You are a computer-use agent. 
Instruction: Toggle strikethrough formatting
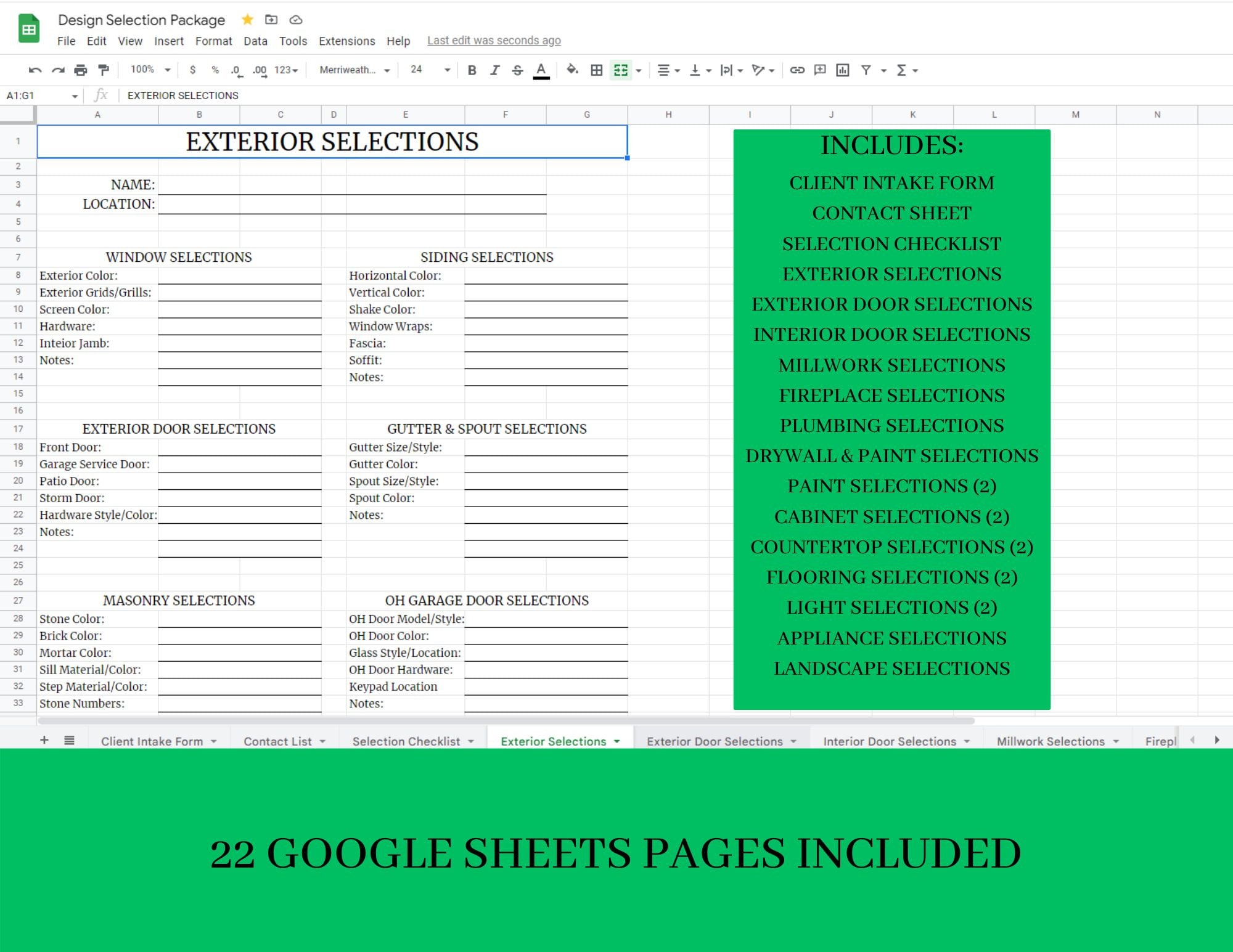[x=518, y=70]
